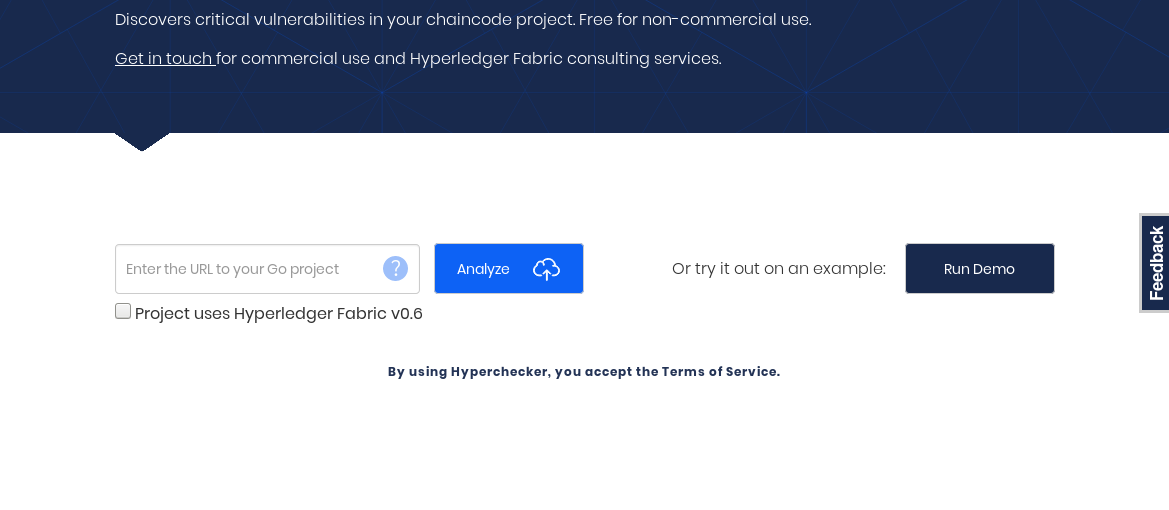The image size is (1169, 510).
Task: Click the cloud upload icon
Action: pyautogui.click(x=546, y=268)
